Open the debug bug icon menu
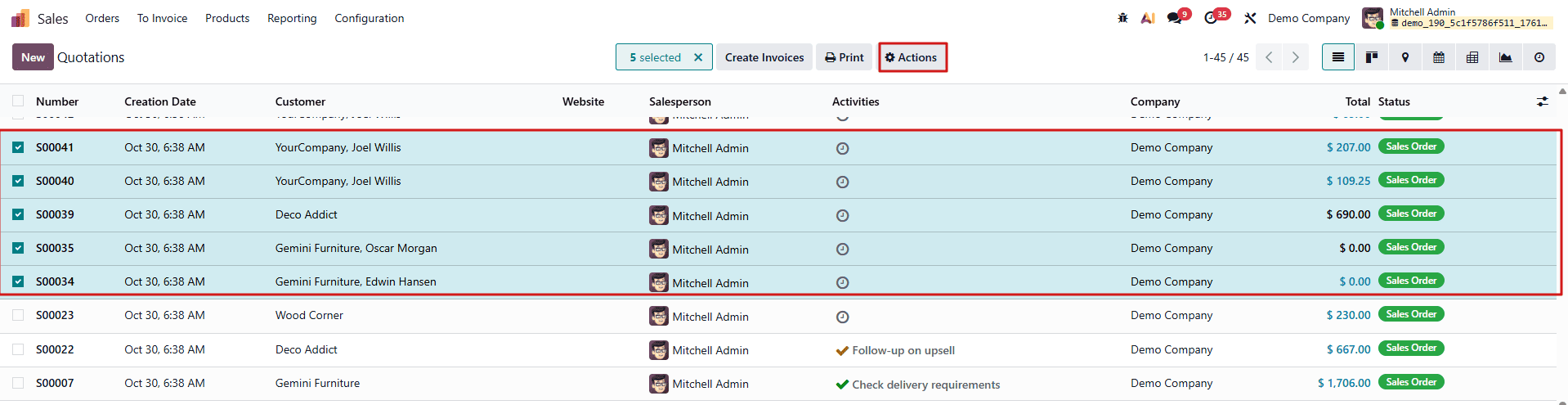The image size is (1568, 405). tap(1122, 18)
